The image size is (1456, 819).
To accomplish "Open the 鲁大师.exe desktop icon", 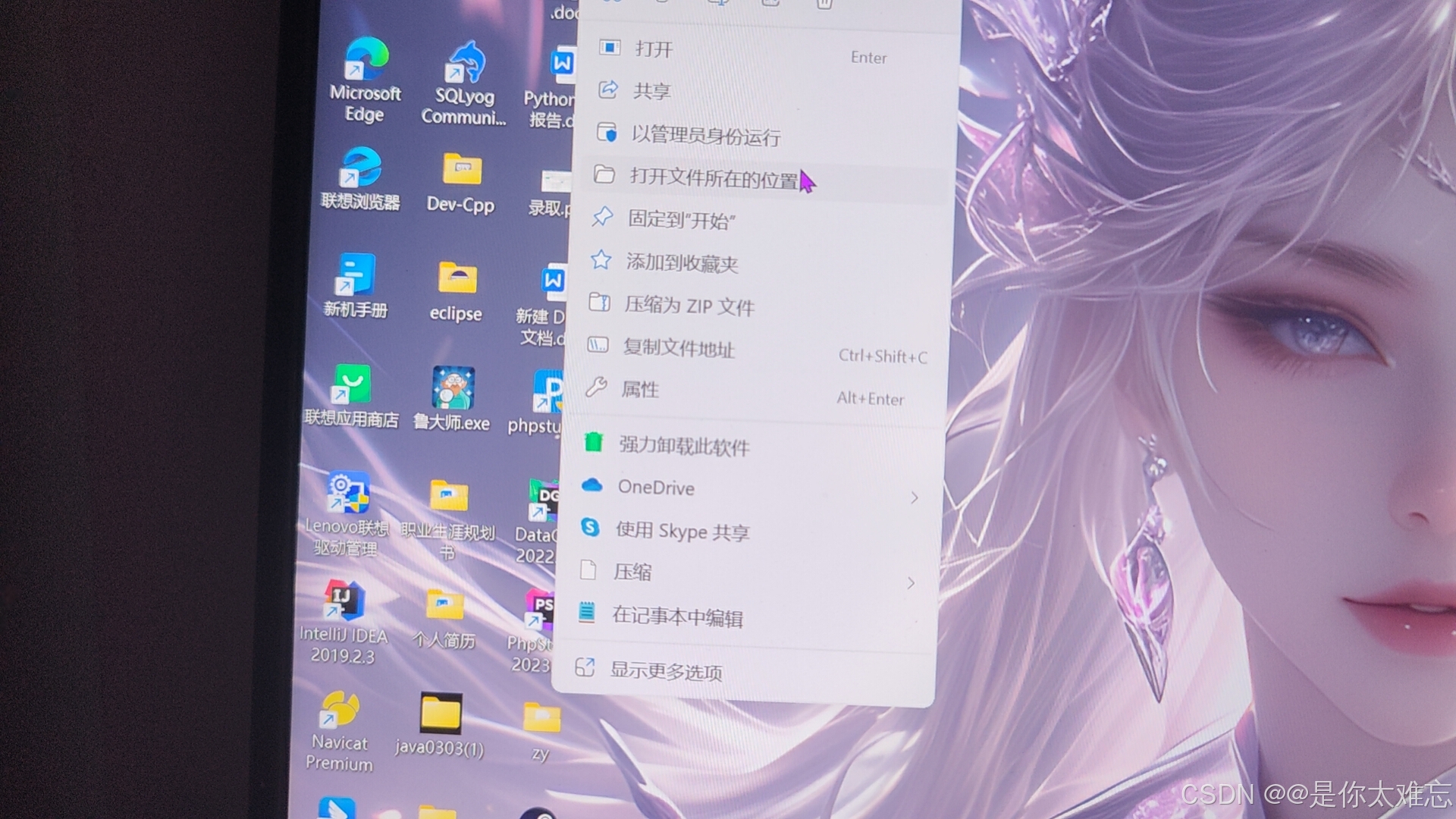I will (x=453, y=389).
